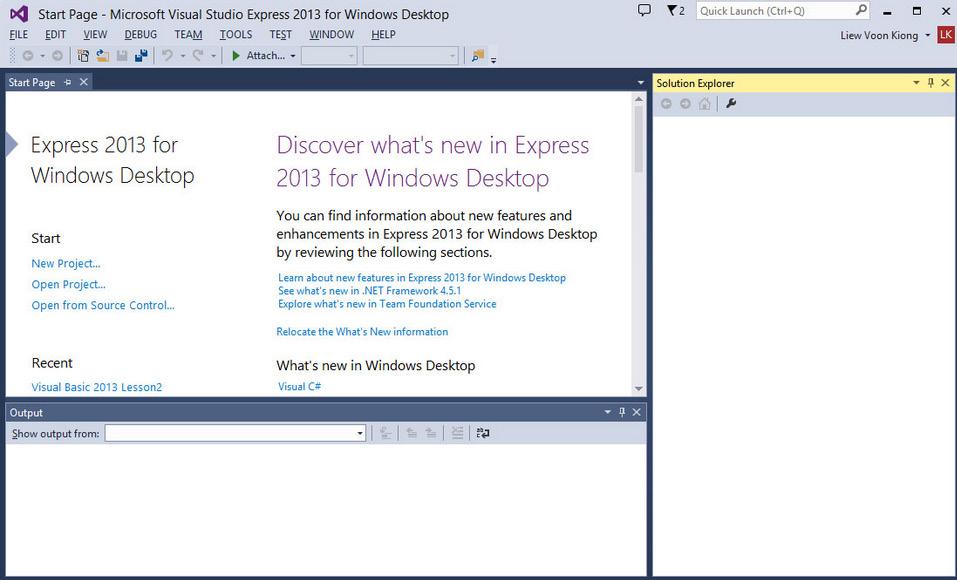Open the feedback speech bubble icon

coord(644,10)
